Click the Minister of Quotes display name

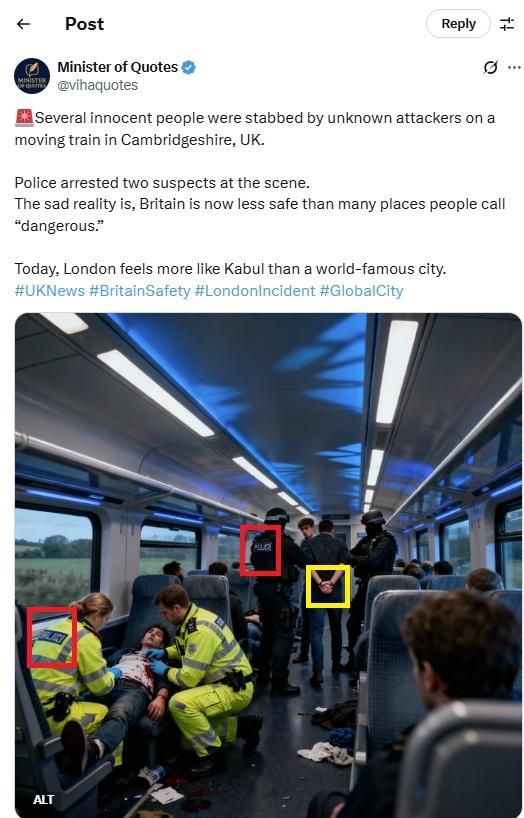(117, 67)
